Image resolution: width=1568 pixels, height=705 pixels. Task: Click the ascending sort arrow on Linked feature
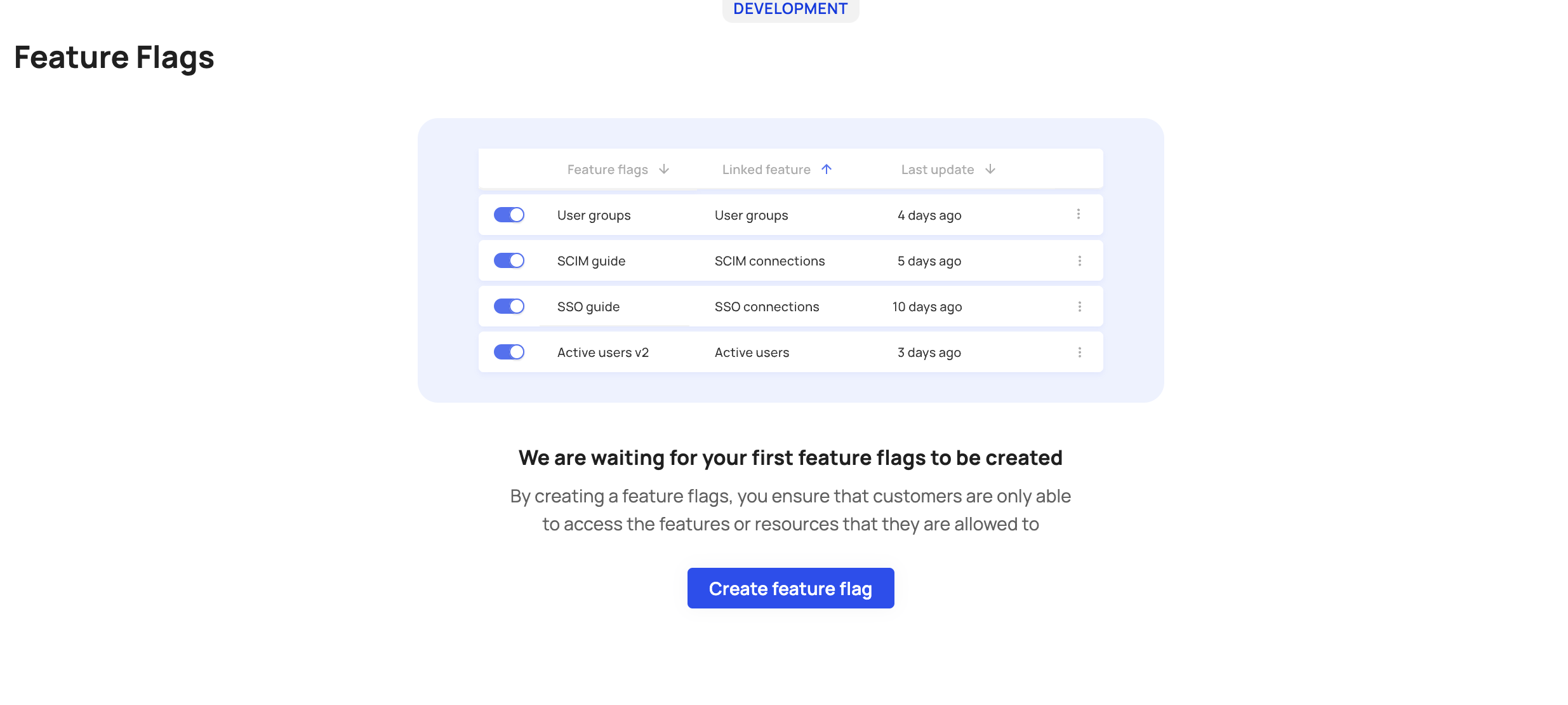[x=827, y=169]
